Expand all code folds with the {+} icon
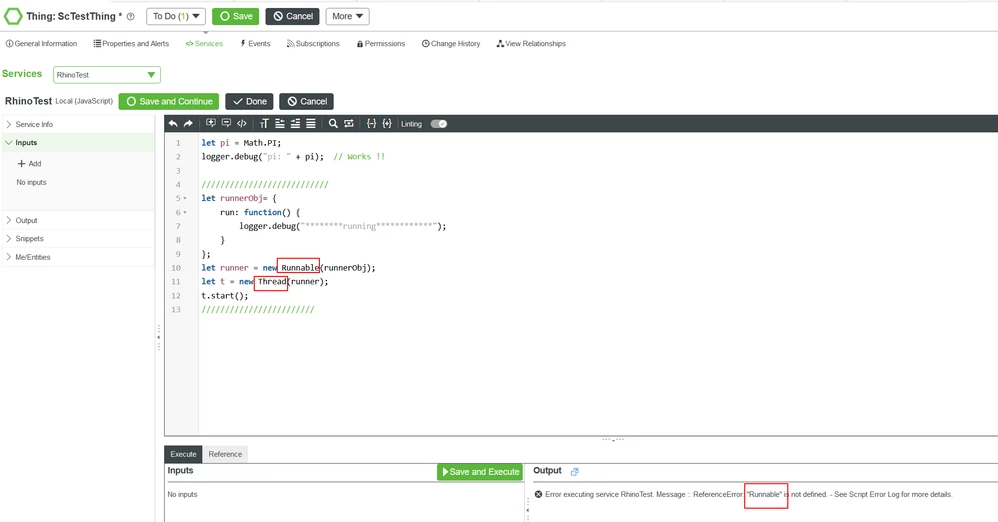The height and width of the screenshot is (522, 998). coord(387,123)
